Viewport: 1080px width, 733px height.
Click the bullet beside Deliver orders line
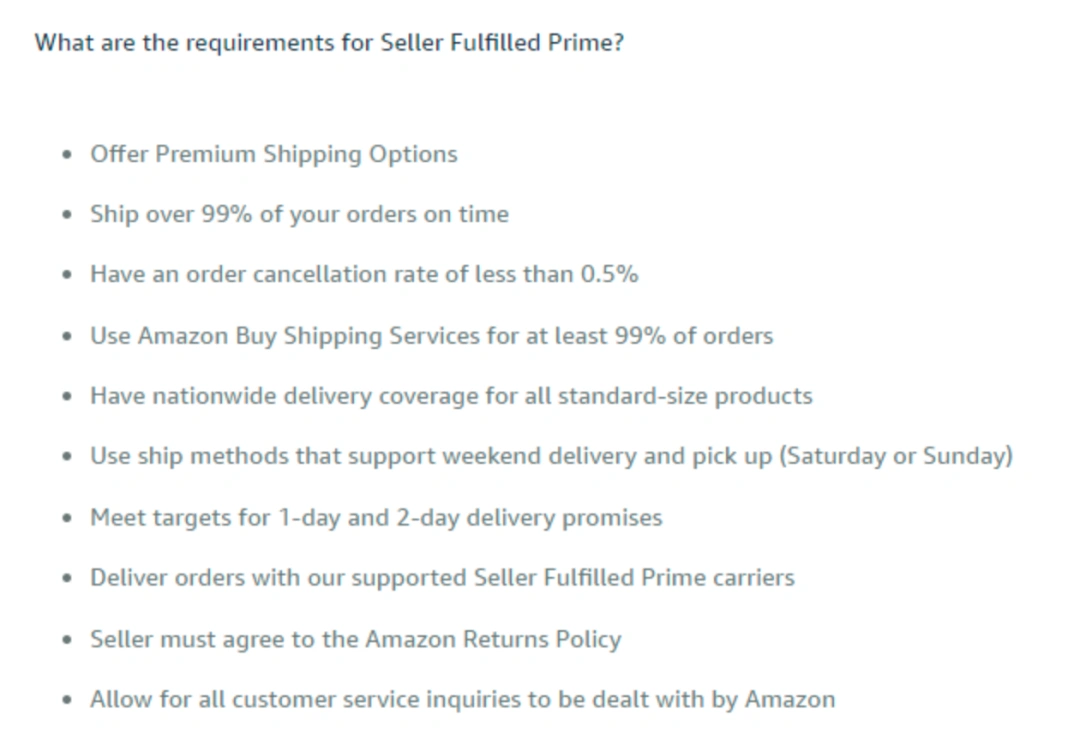pos(67,578)
